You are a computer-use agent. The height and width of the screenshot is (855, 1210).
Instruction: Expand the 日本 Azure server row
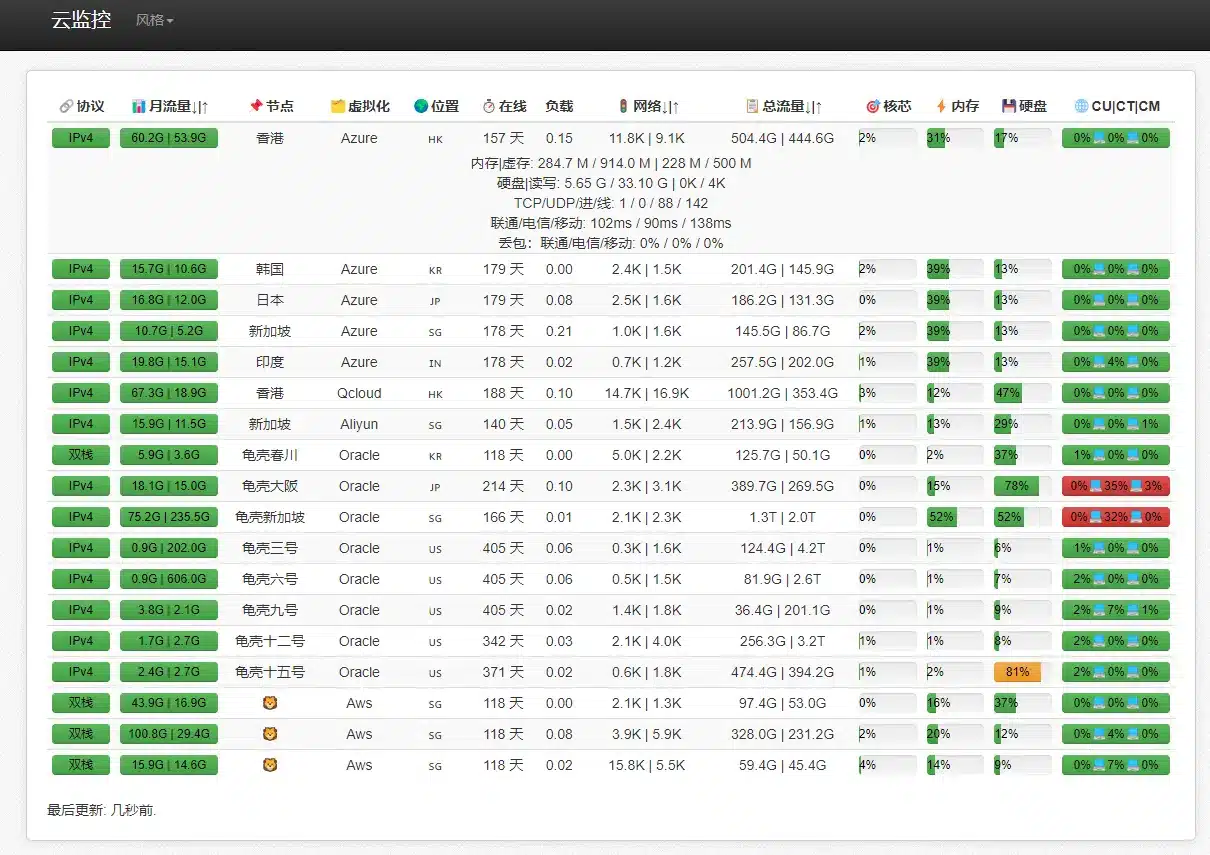click(610, 300)
